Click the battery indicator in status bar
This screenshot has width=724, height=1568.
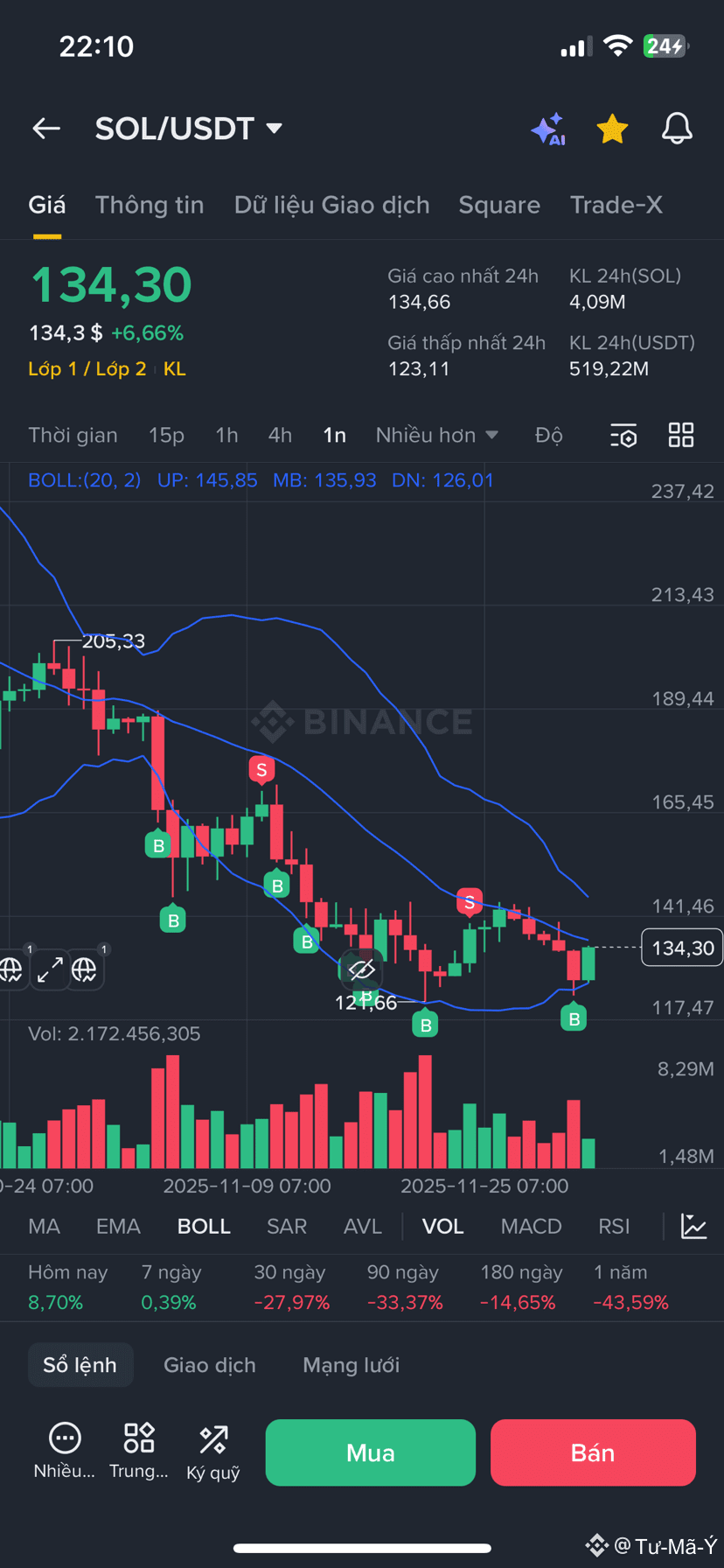(x=666, y=46)
